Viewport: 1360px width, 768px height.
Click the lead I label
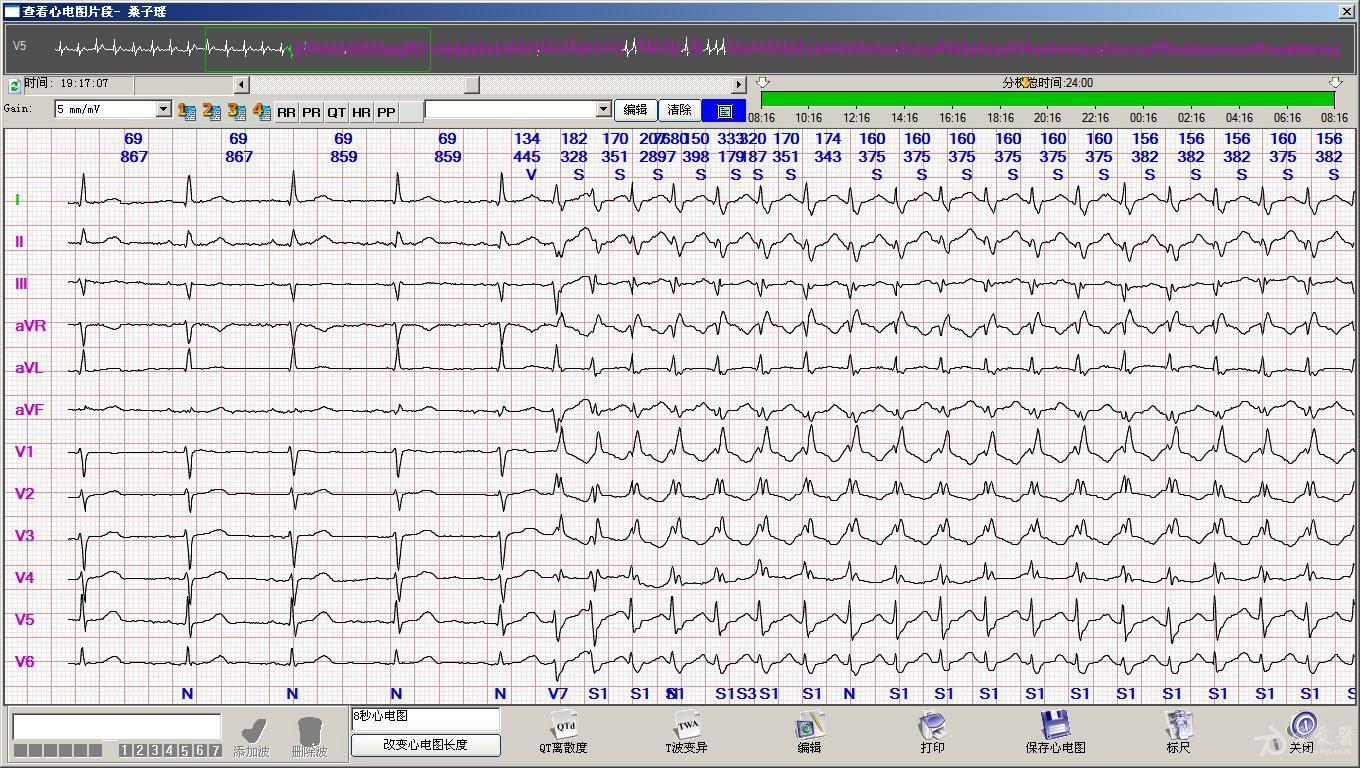(x=17, y=199)
